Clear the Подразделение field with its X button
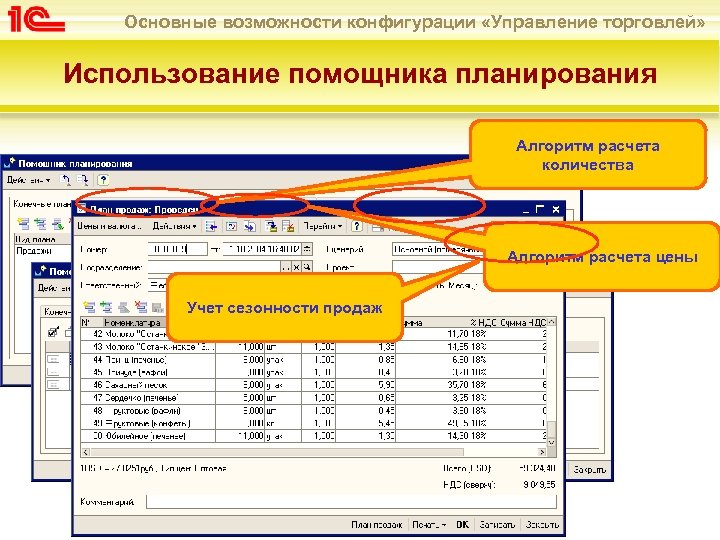 click(297, 267)
